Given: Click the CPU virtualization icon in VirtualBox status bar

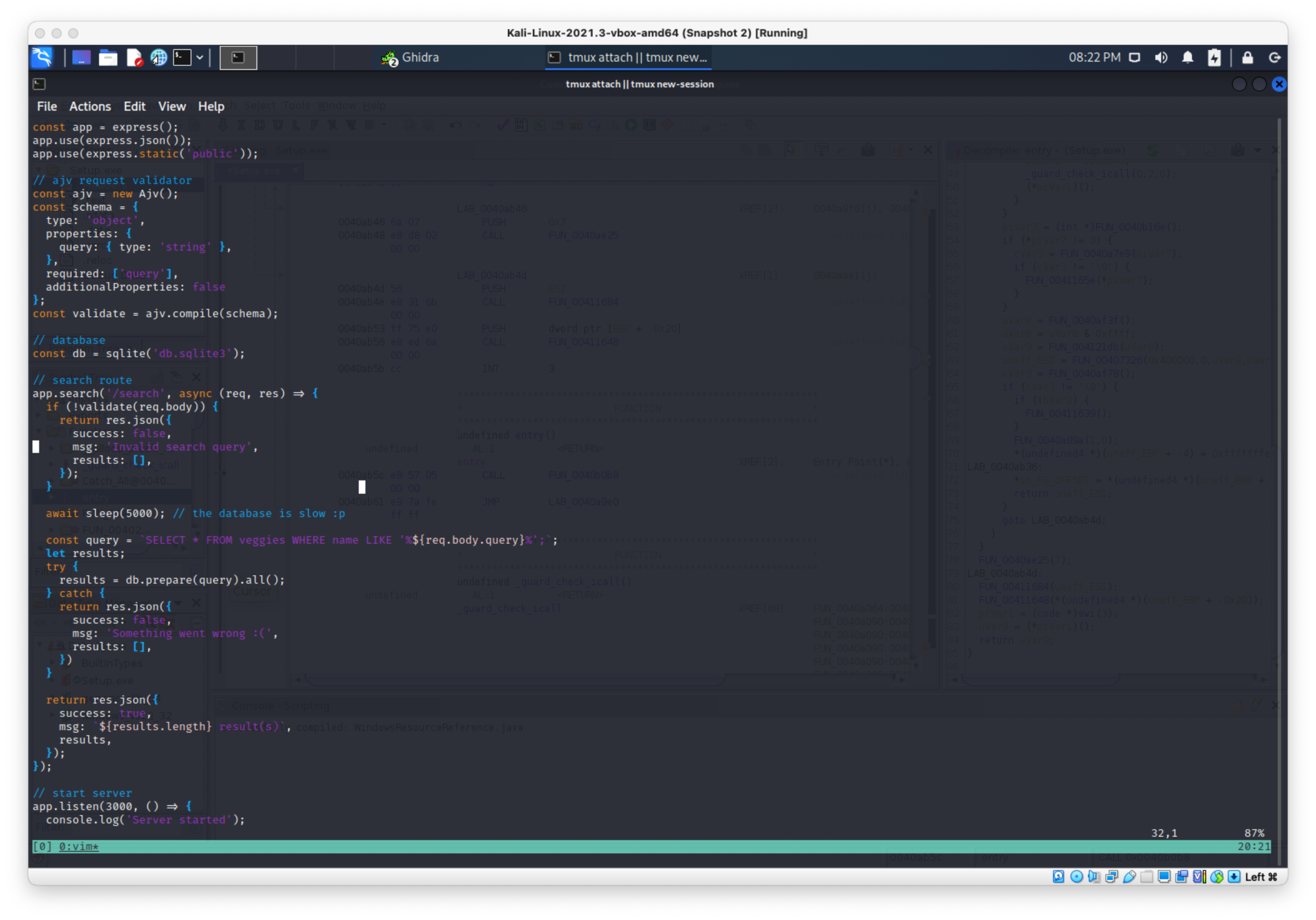Looking at the screenshot, I should tap(1199, 877).
